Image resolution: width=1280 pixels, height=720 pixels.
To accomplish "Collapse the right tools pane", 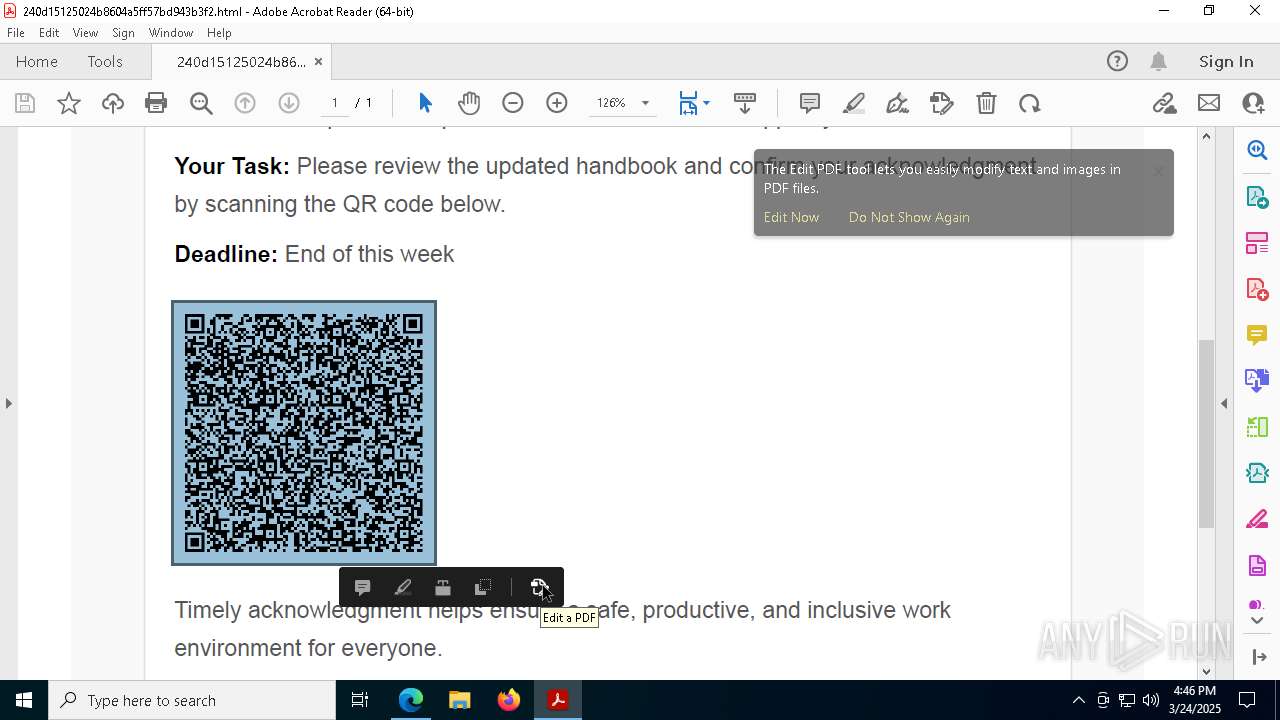I will pos(1225,403).
